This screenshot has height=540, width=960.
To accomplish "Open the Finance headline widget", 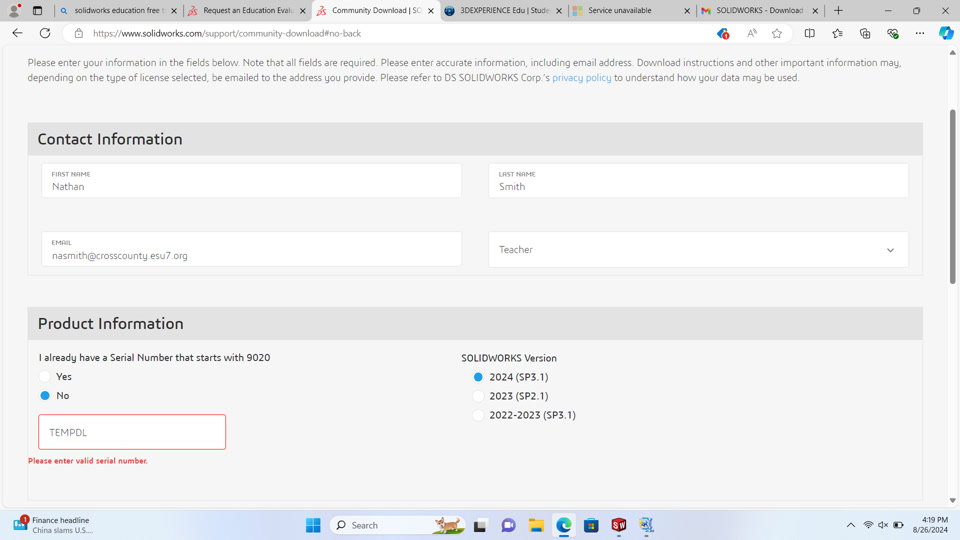I will pyautogui.click(x=53, y=525).
